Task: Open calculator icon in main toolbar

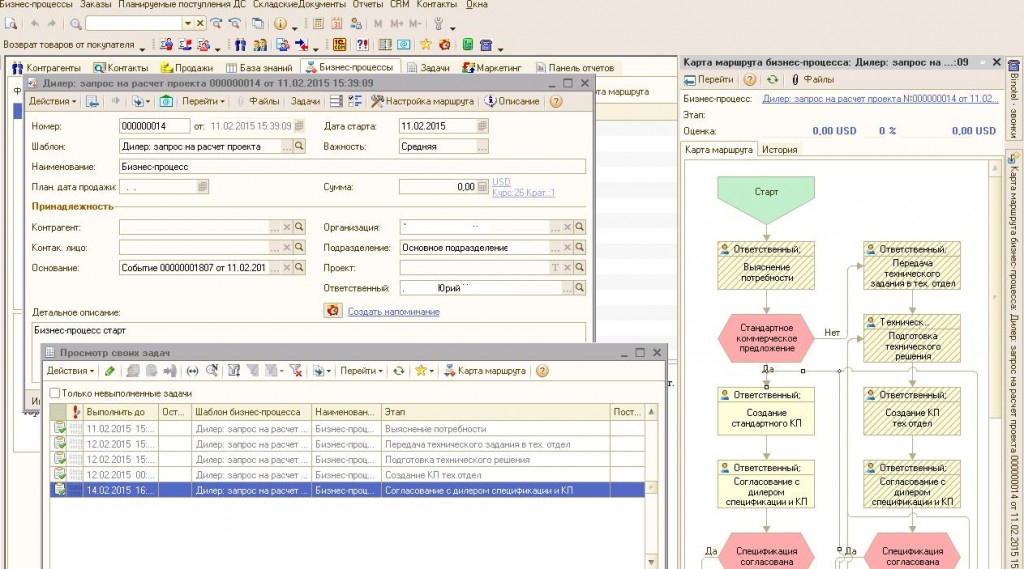Action: point(318,24)
